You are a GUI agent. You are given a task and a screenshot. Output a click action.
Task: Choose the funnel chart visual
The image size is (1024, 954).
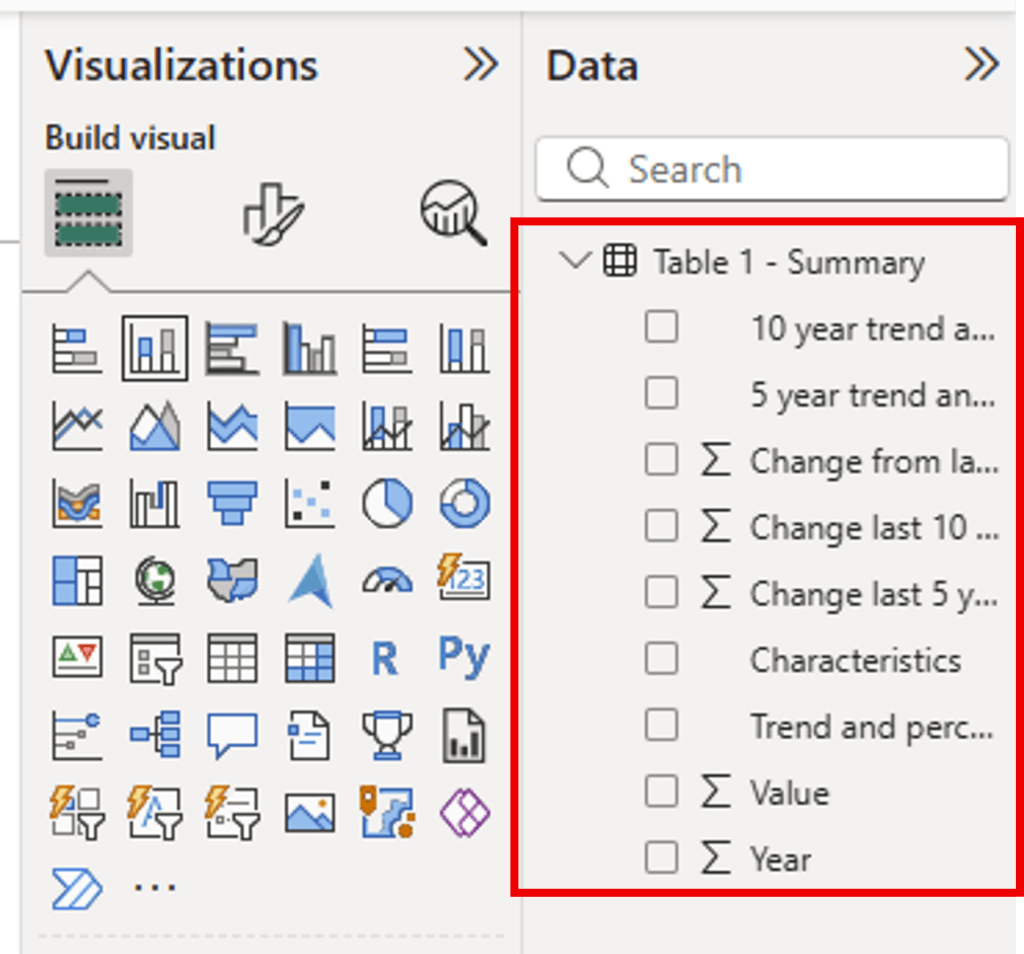click(232, 503)
